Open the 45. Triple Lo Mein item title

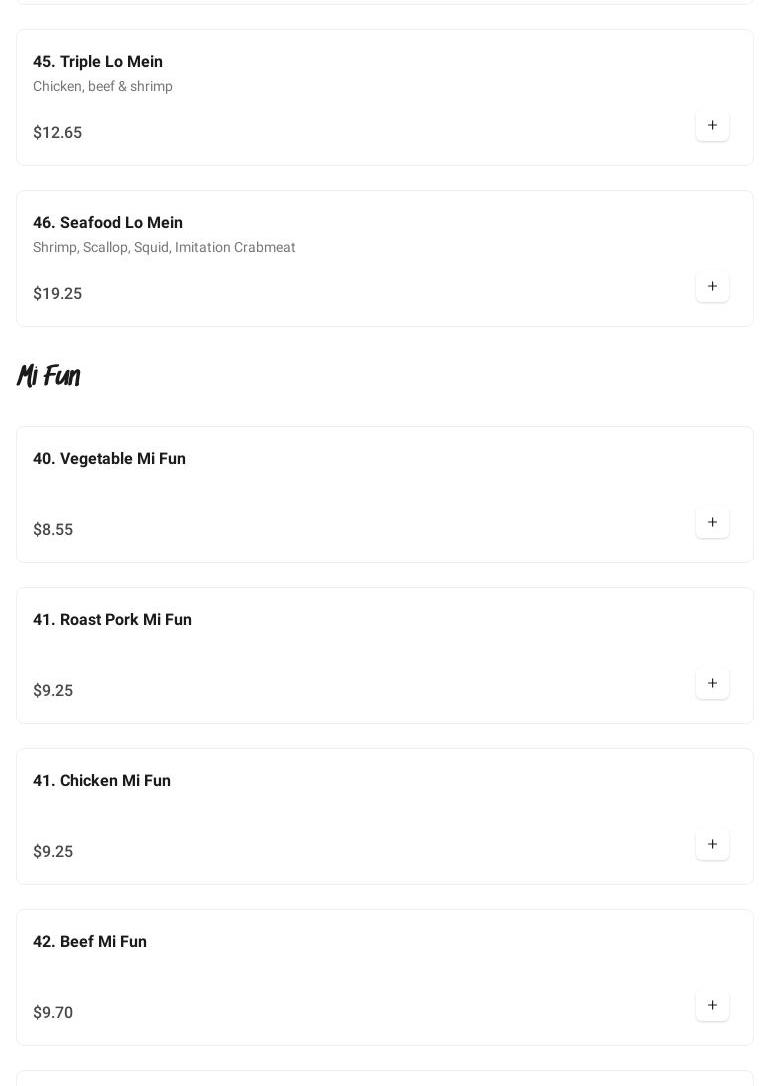pyautogui.click(x=98, y=62)
